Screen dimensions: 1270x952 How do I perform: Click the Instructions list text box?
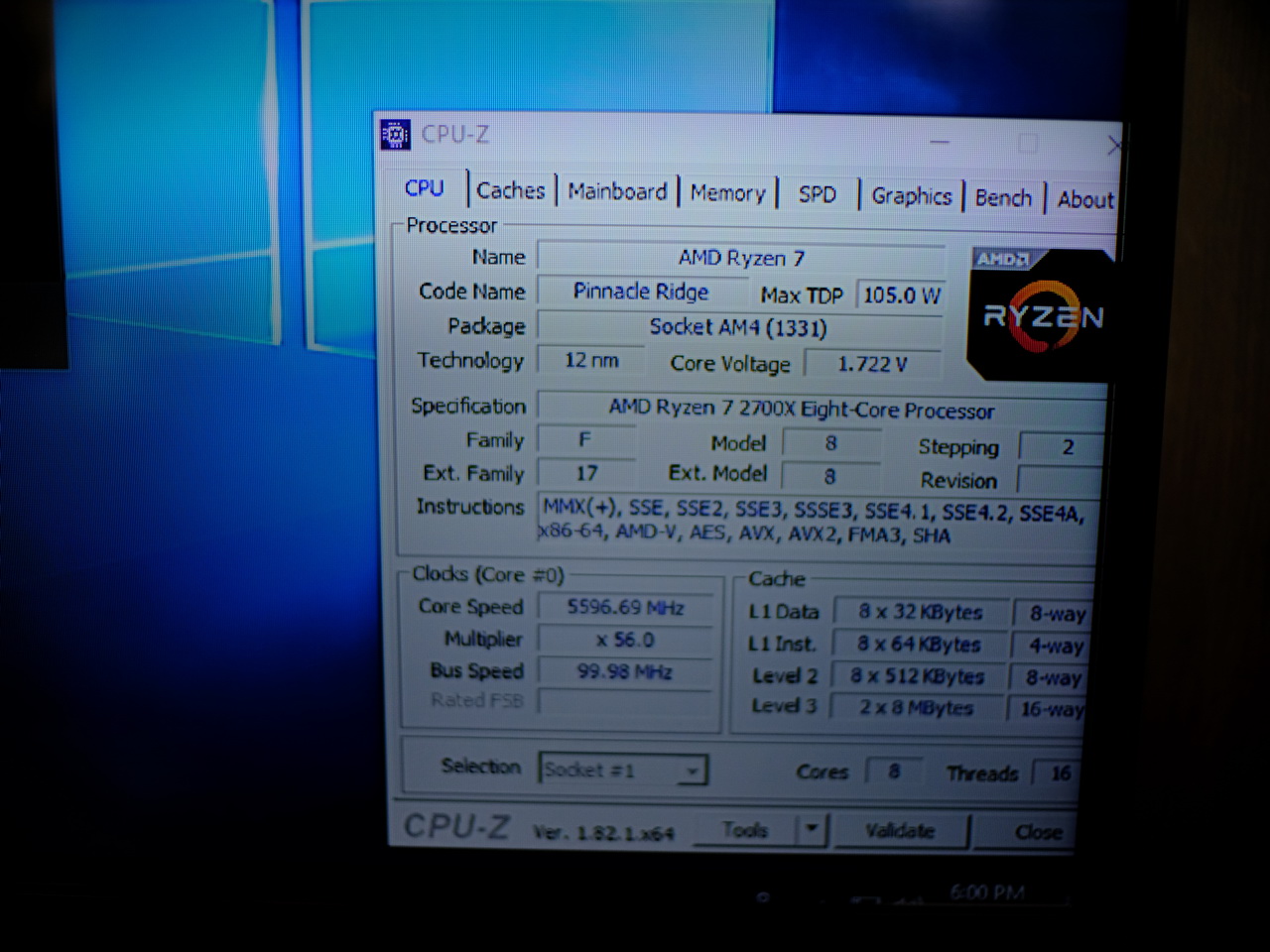816,522
